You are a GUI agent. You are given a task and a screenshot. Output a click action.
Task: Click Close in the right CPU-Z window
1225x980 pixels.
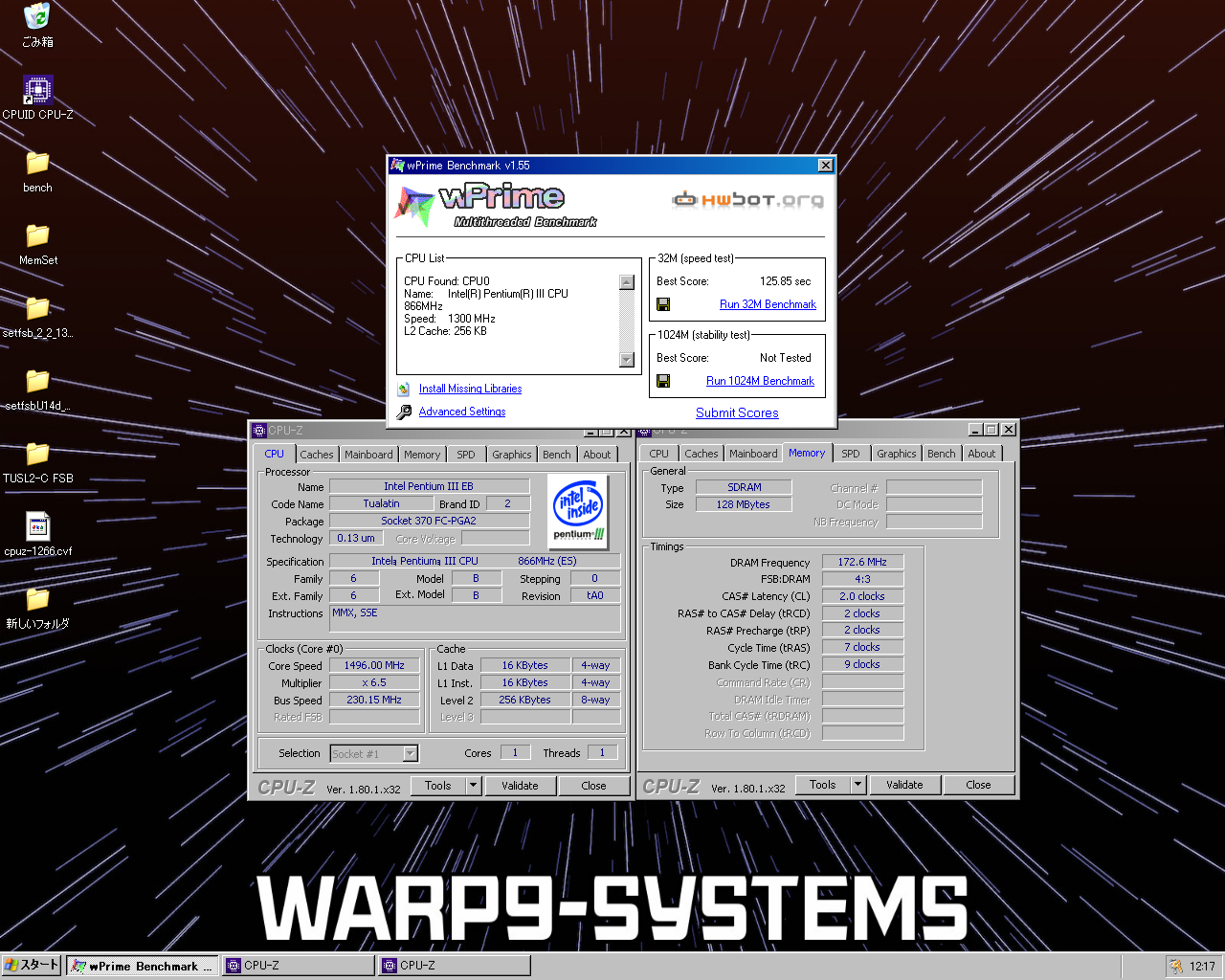click(x=978, y=785)
